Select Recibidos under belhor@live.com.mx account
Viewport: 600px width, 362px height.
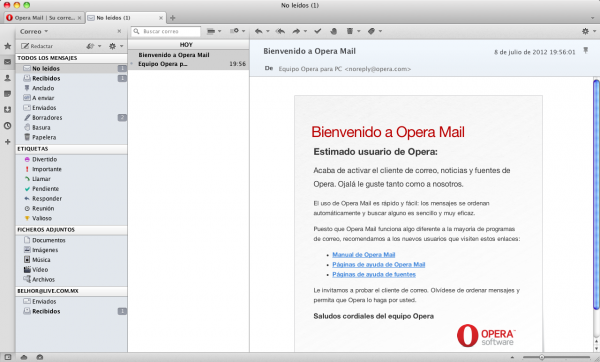[71, 311]
